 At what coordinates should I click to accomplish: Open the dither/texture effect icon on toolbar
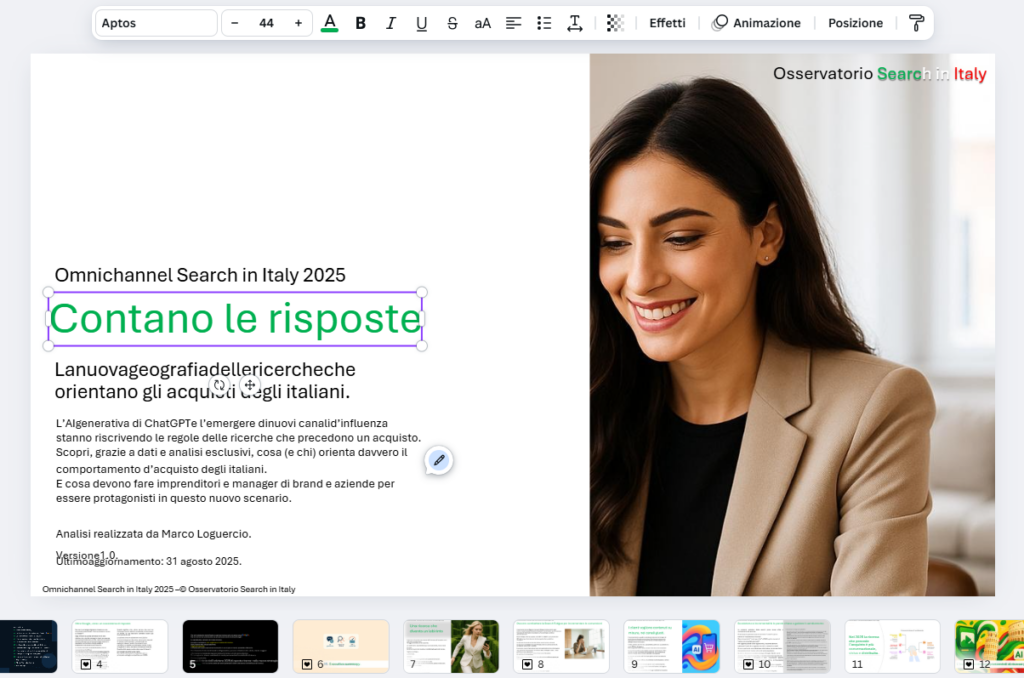point(614,23)
